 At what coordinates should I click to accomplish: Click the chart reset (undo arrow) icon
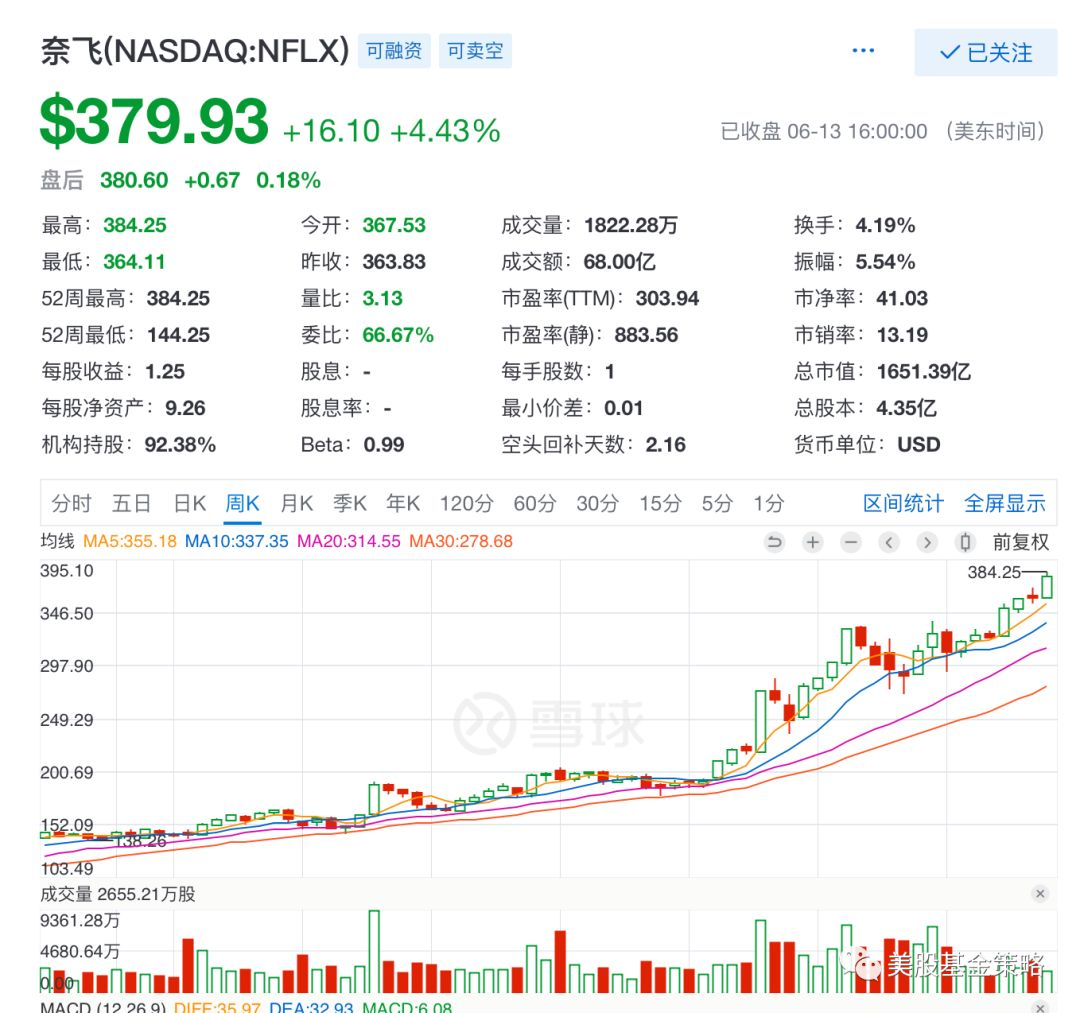pyautogui.click(x=774, y=542)
